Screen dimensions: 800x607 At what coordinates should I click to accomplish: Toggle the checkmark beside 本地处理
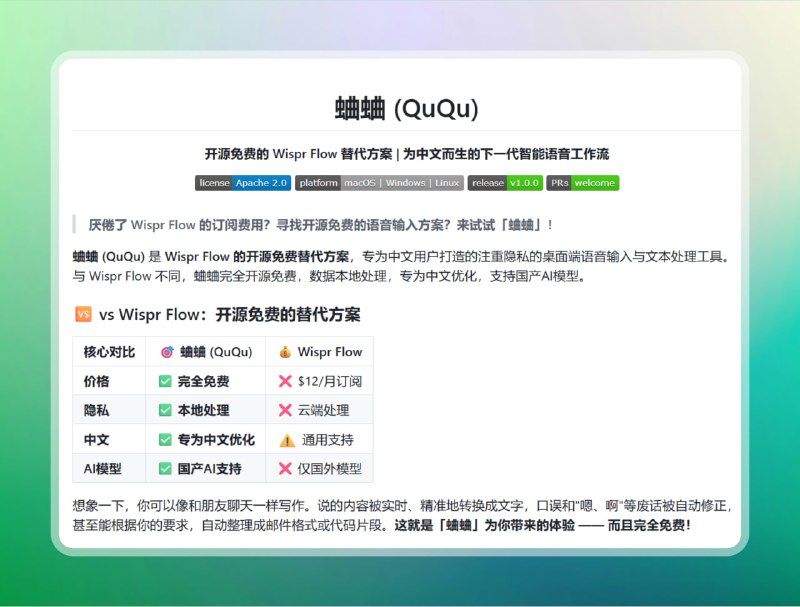click(x=166, y=410)
